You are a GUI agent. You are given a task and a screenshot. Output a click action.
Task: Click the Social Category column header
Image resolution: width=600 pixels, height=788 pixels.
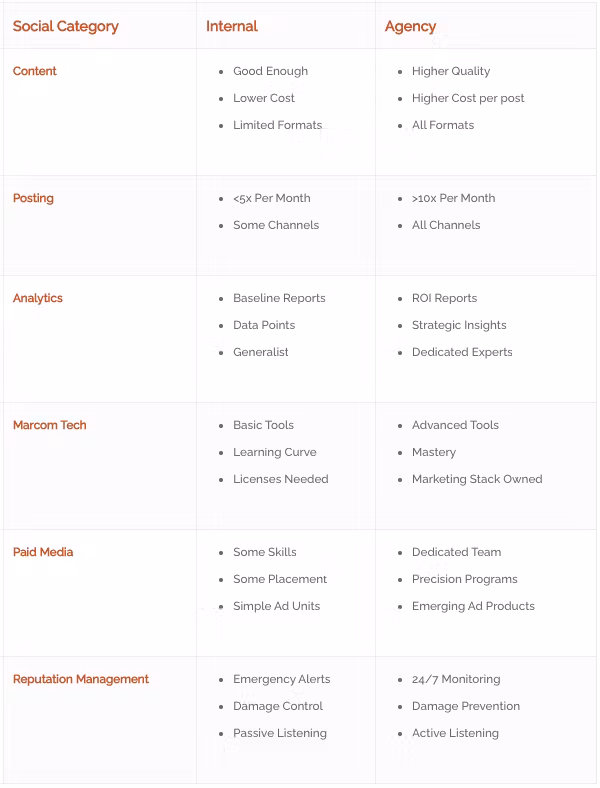point(65,26)
